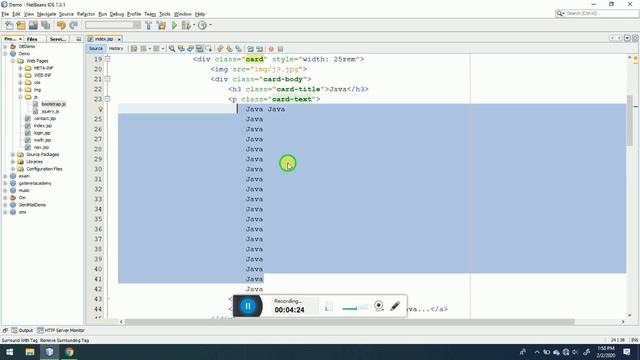This screenshot has width=640, height=360.
Task: Open the Refactor menu
Action: [86, 14]
